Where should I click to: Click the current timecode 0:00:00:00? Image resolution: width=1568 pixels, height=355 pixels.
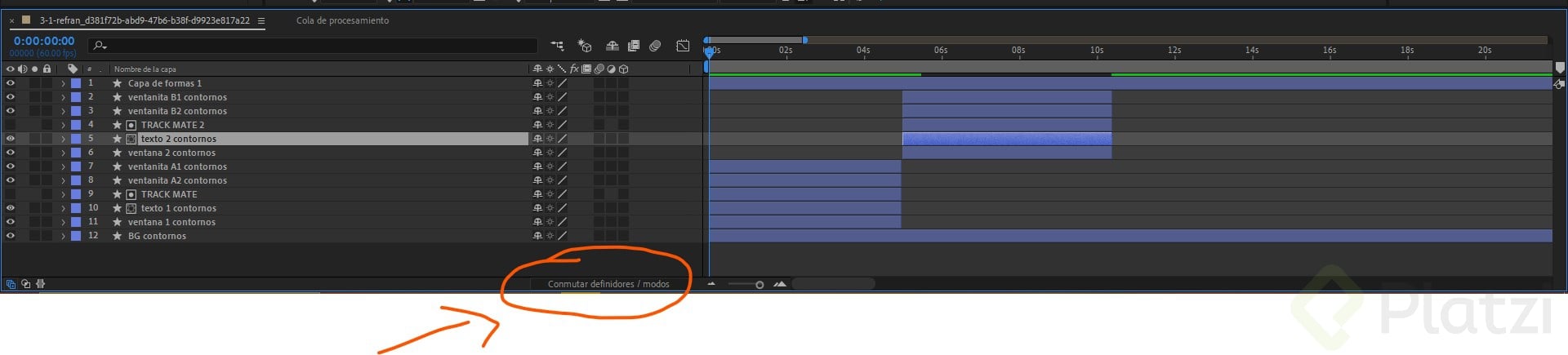point(44,41)
